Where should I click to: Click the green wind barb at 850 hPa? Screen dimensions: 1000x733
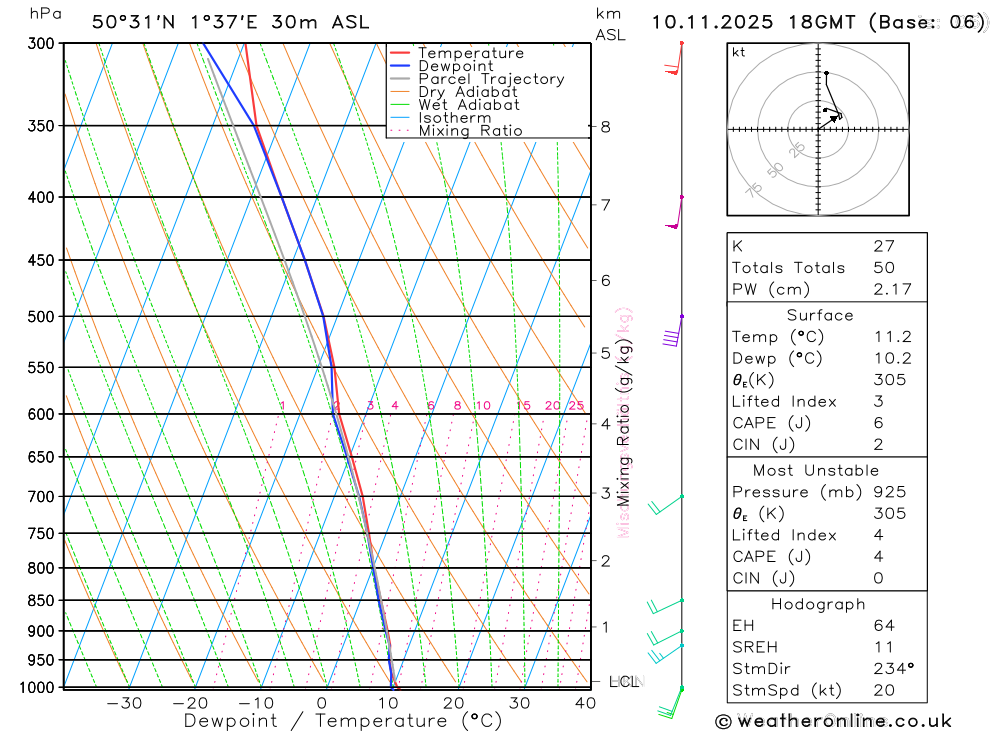coord(665,606)
